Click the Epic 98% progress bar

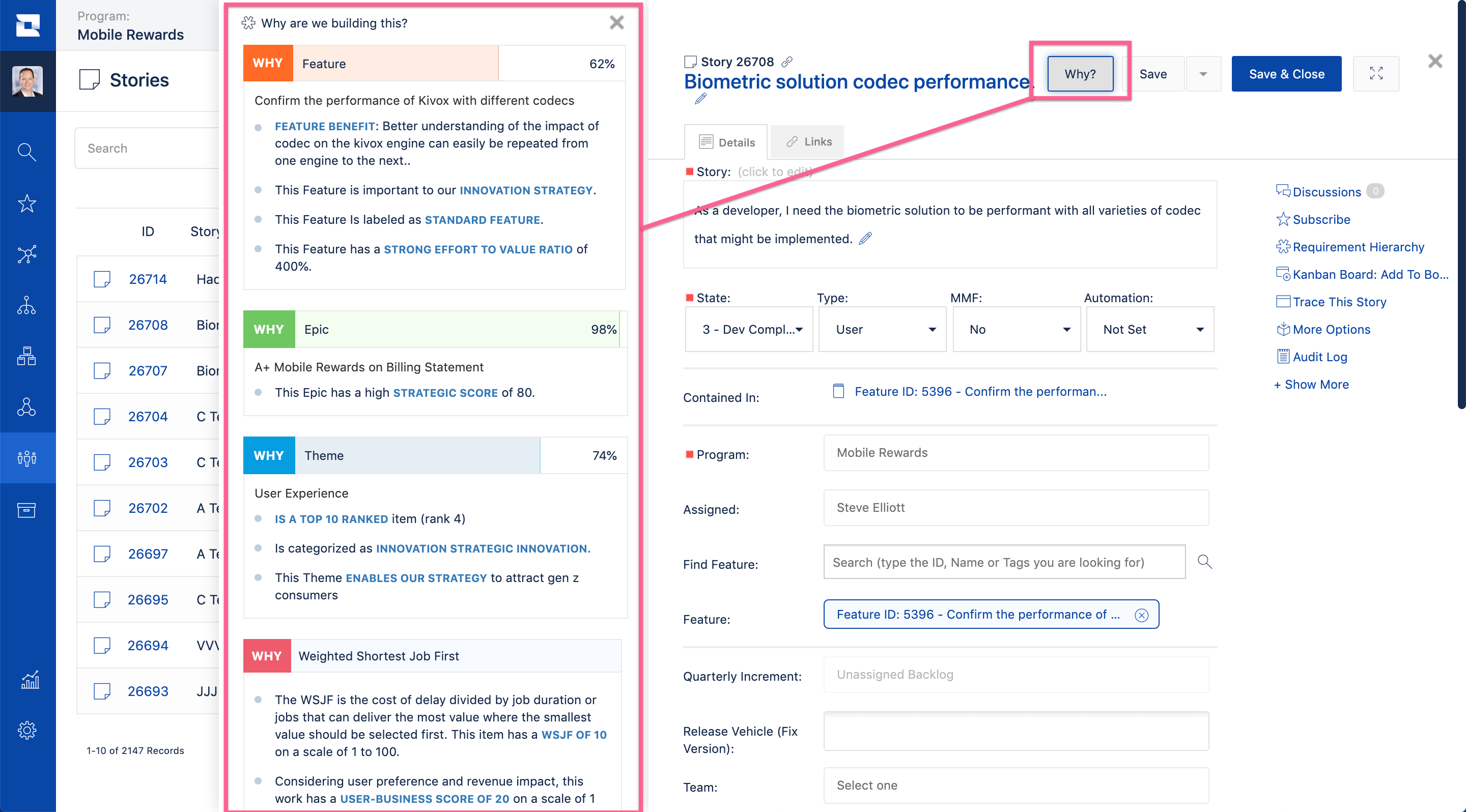[x=435, y=329]
